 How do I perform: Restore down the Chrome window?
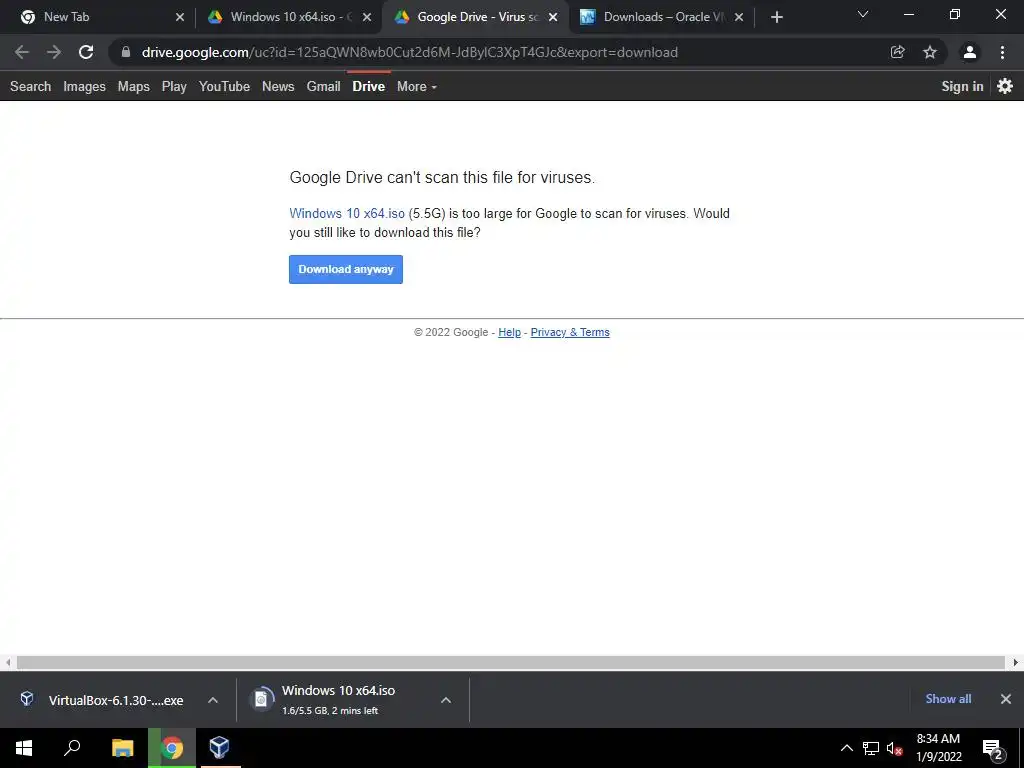pyautogui.click(x=955, y=14)
